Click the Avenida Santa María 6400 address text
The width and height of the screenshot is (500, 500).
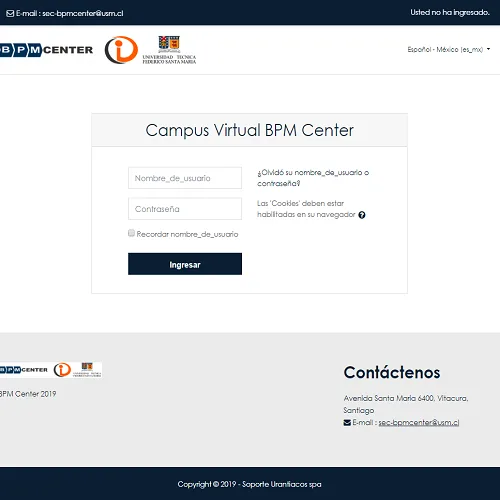(x=406, y=404)
